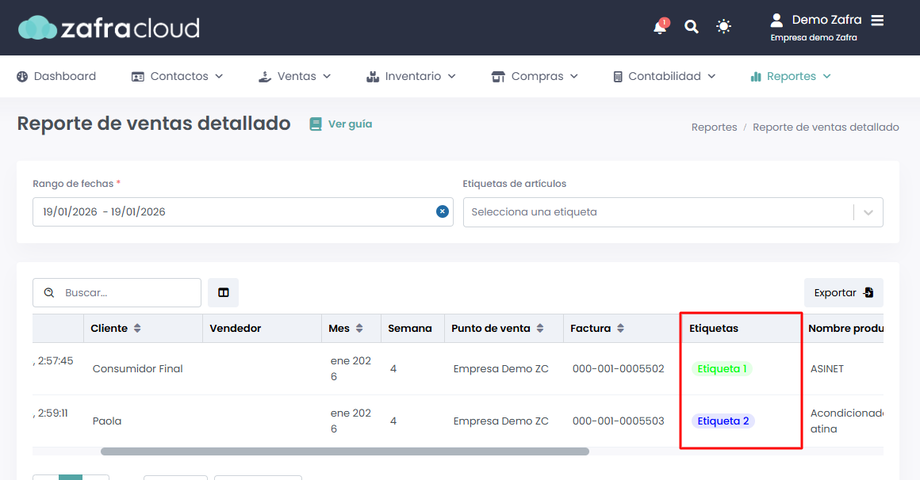Focus the Buscar search field
The width and height of the screenshot is (920, 480).
point(117,292)
